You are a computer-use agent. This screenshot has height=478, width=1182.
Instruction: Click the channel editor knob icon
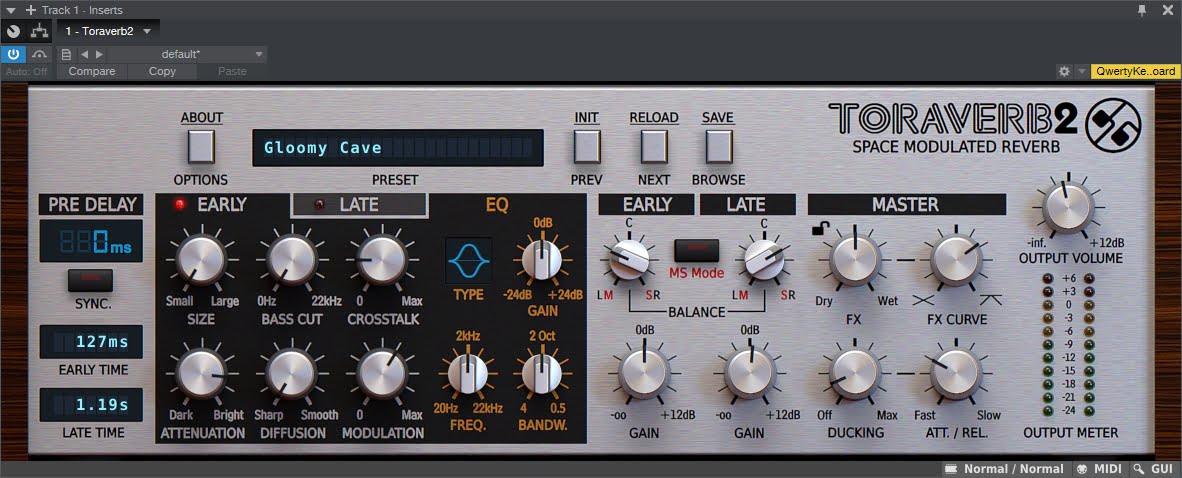[x=14, y=31]
